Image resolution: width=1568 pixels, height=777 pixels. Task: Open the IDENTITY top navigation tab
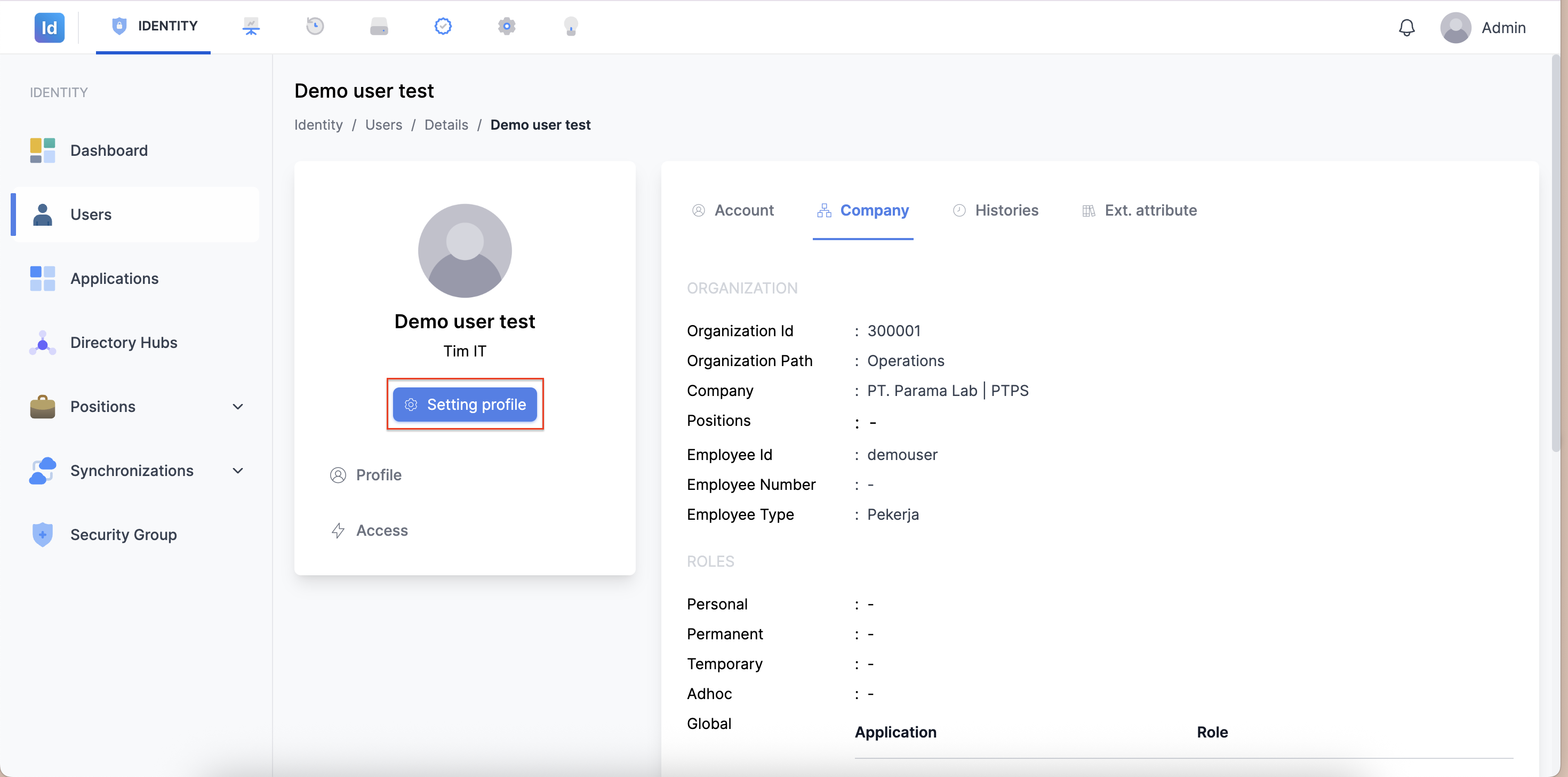(154, 26)
